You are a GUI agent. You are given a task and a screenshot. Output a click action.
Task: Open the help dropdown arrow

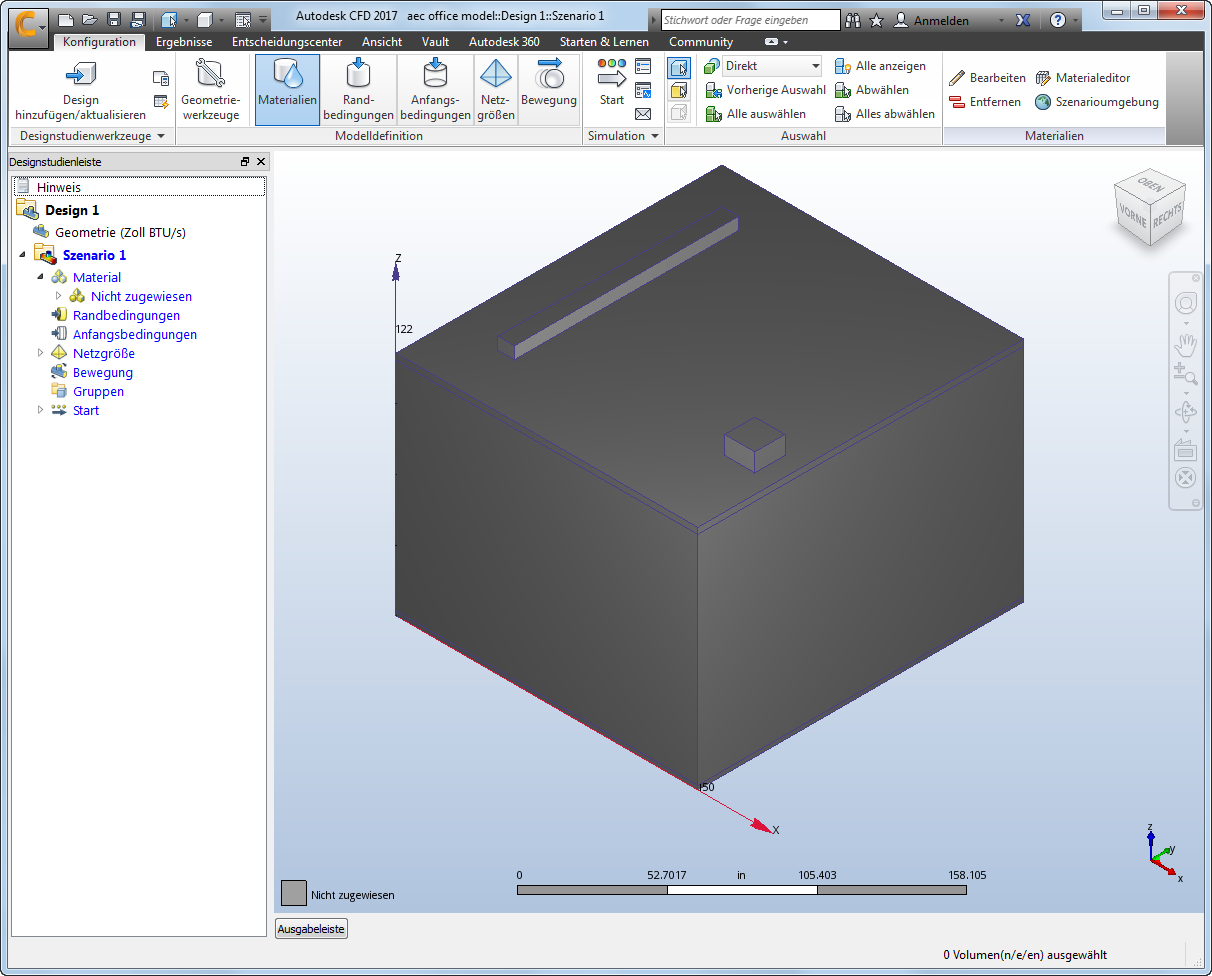coord(1076,20)
